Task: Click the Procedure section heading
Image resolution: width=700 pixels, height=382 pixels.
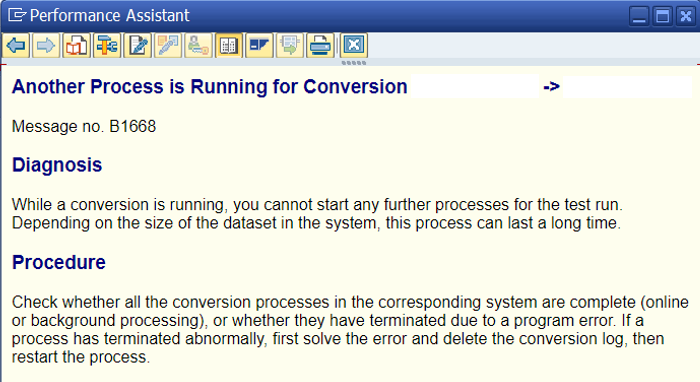Action: tap(59, 262)
